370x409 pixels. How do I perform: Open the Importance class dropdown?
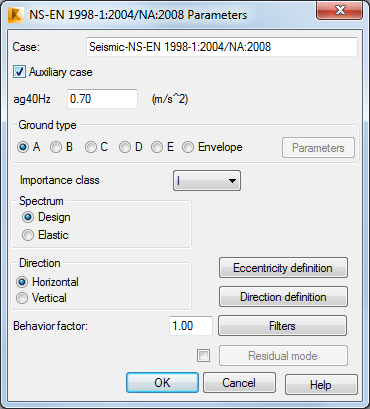207,181
